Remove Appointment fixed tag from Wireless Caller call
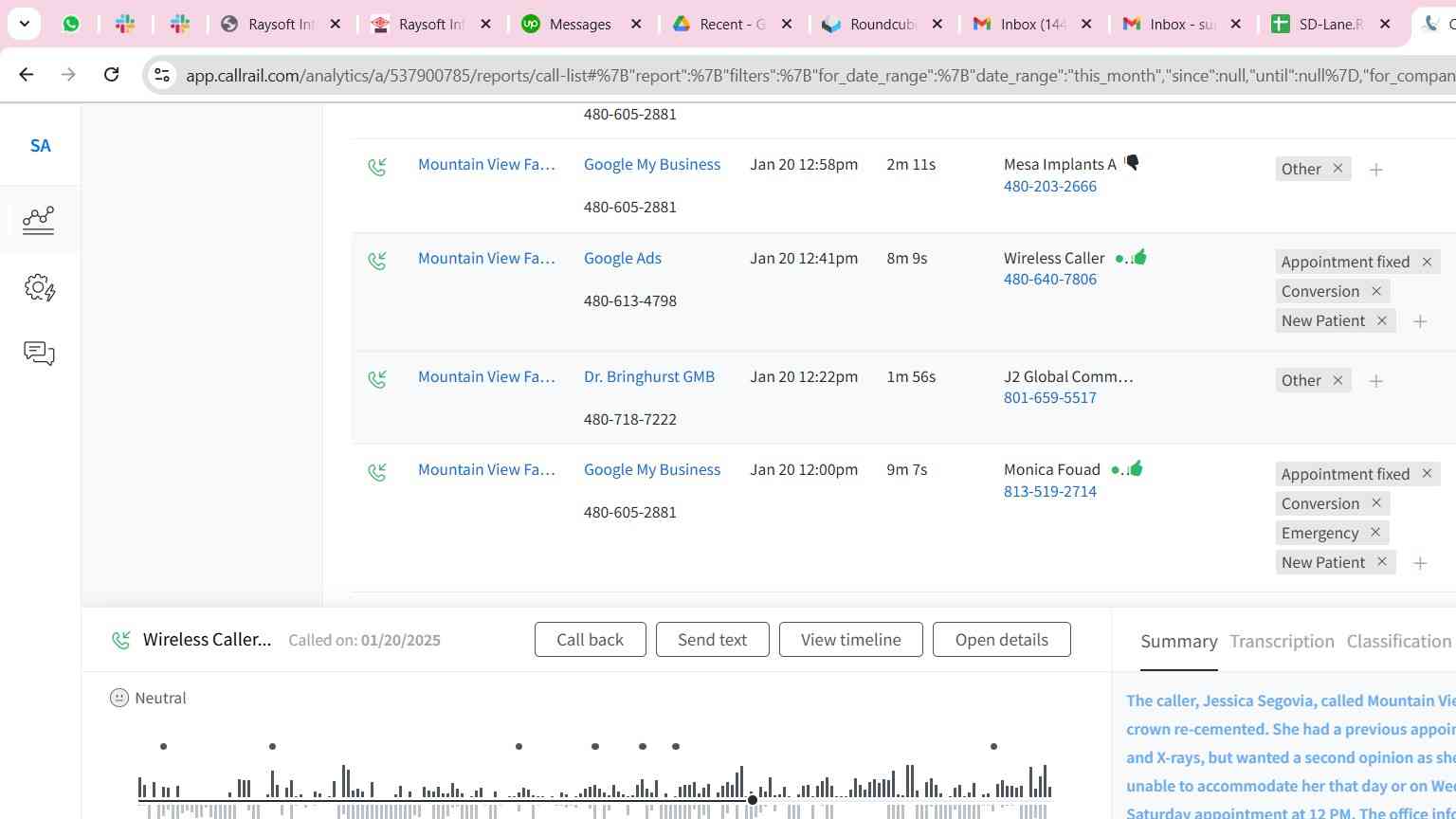Viewport: 1456px width, 819px height. [x=1426, y=262]
